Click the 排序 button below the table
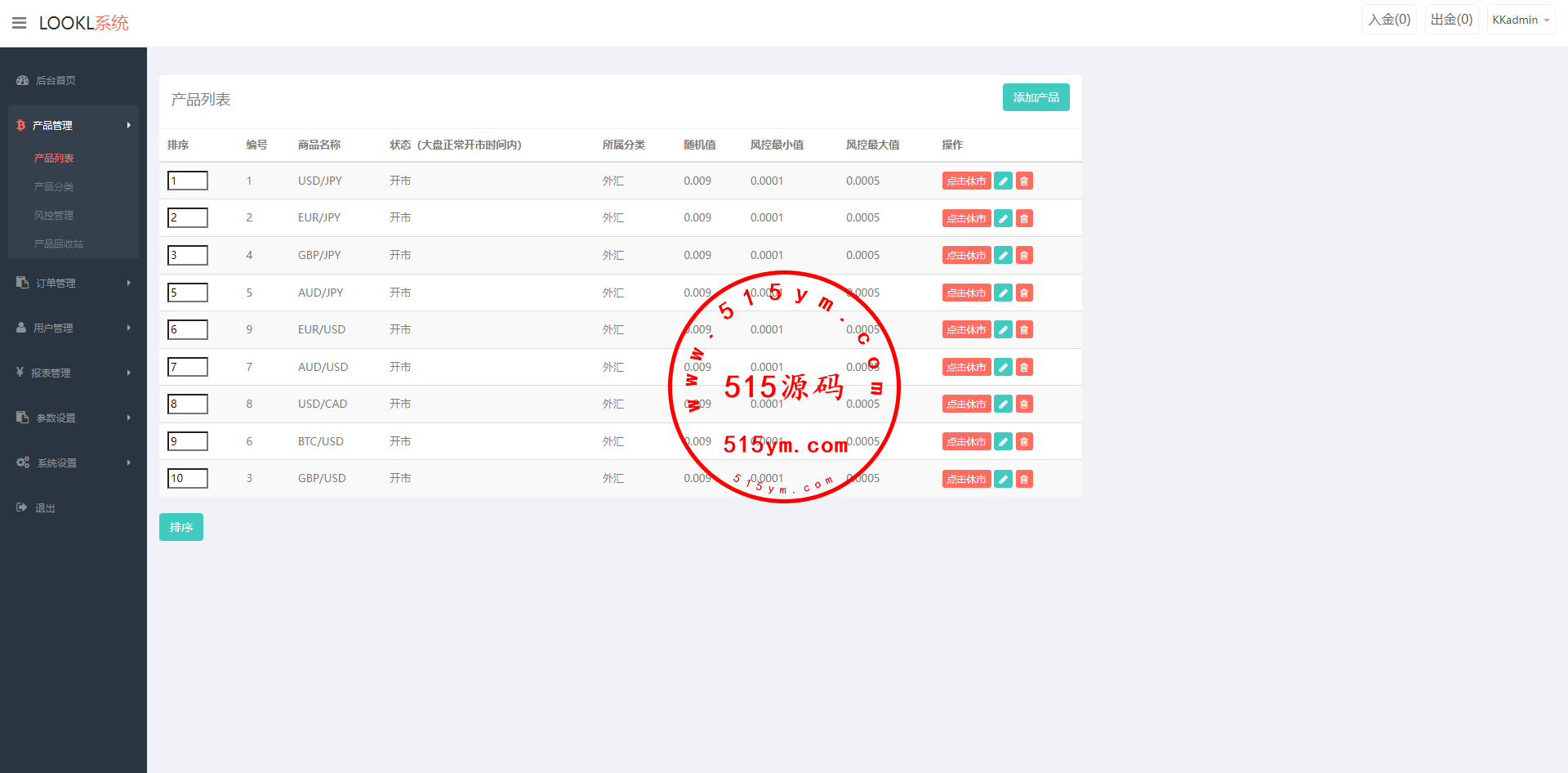This screenshot has height=773, width=1568. (180, 527)
